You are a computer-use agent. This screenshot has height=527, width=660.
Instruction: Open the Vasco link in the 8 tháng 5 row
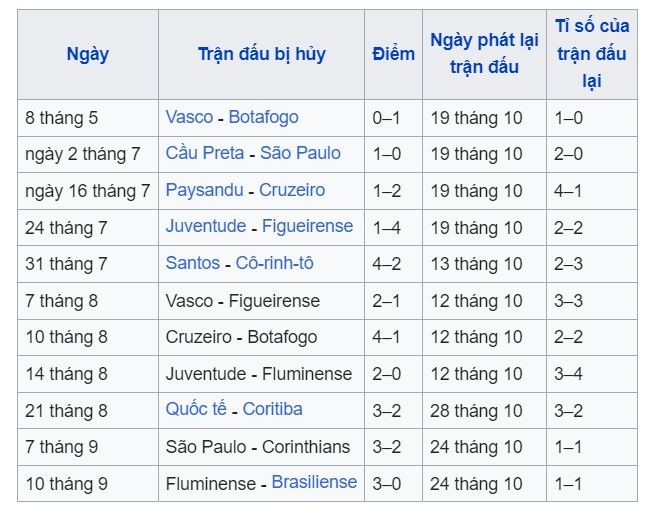(x=189, y=117)
